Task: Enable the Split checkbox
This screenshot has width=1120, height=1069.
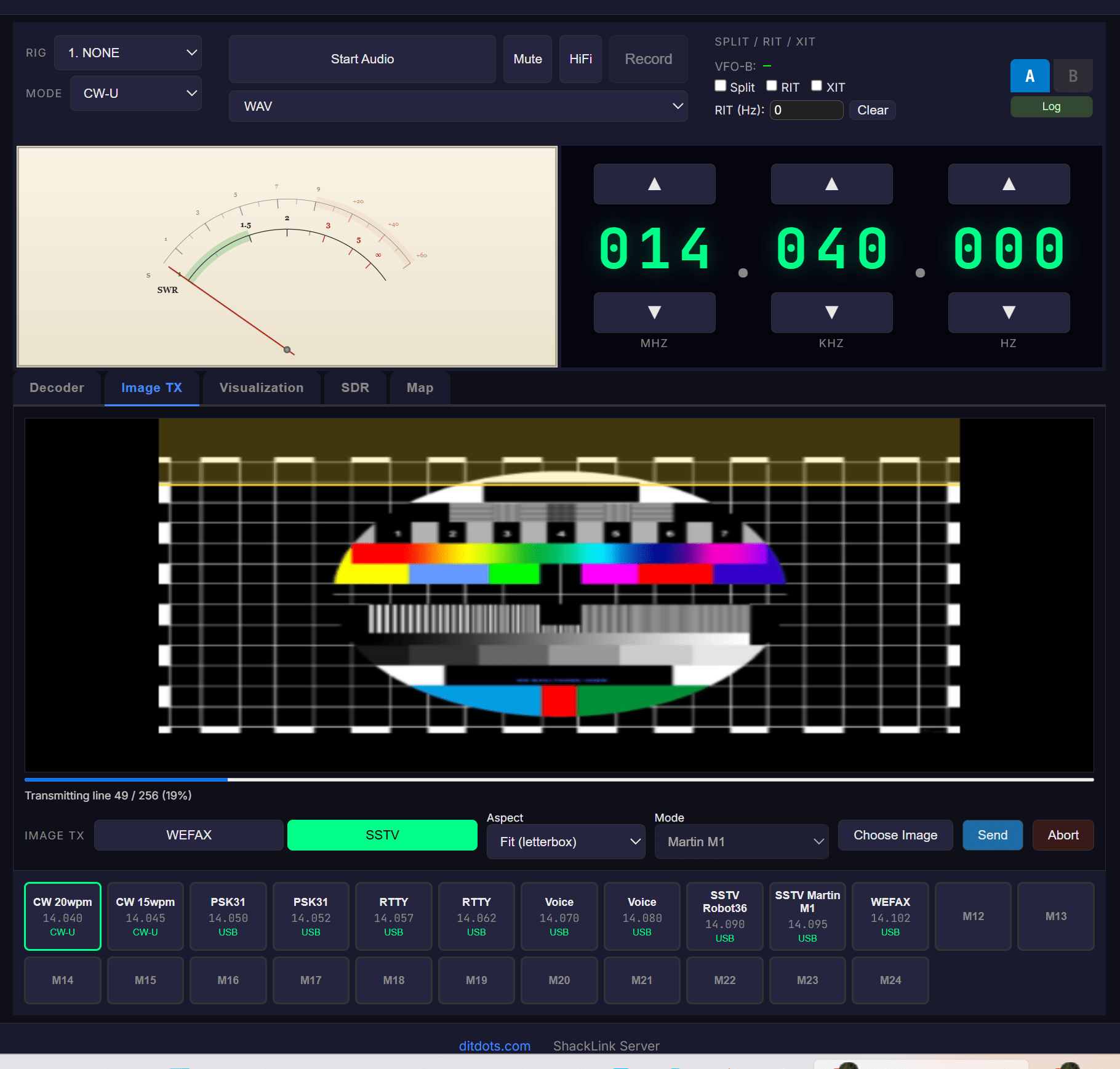Action: point(720,86)
